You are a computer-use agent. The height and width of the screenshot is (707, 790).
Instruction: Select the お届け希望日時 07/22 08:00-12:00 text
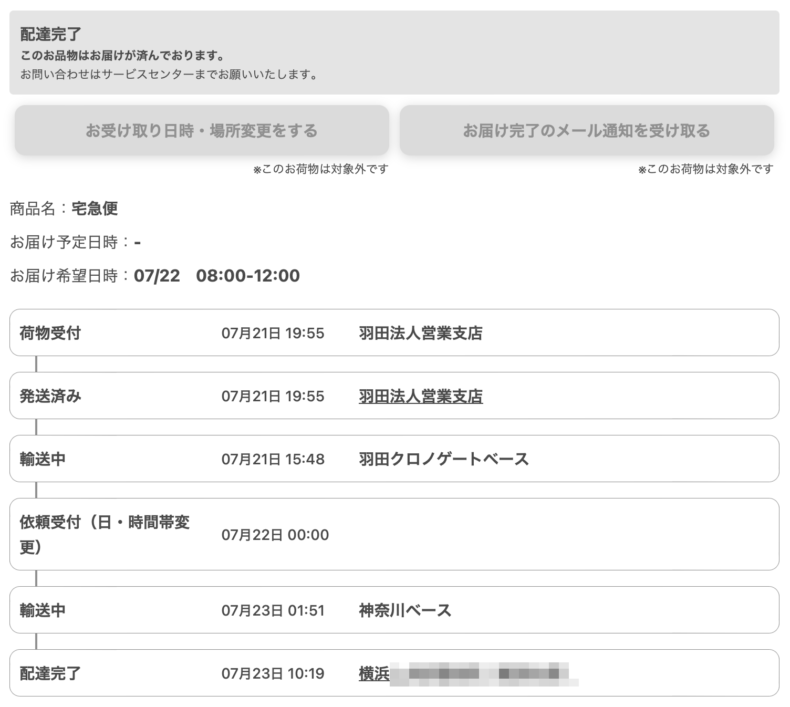pos(155,275)
